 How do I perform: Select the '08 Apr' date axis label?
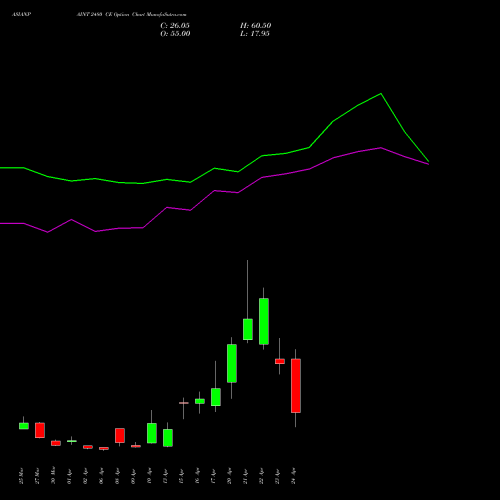click(117, 476)
